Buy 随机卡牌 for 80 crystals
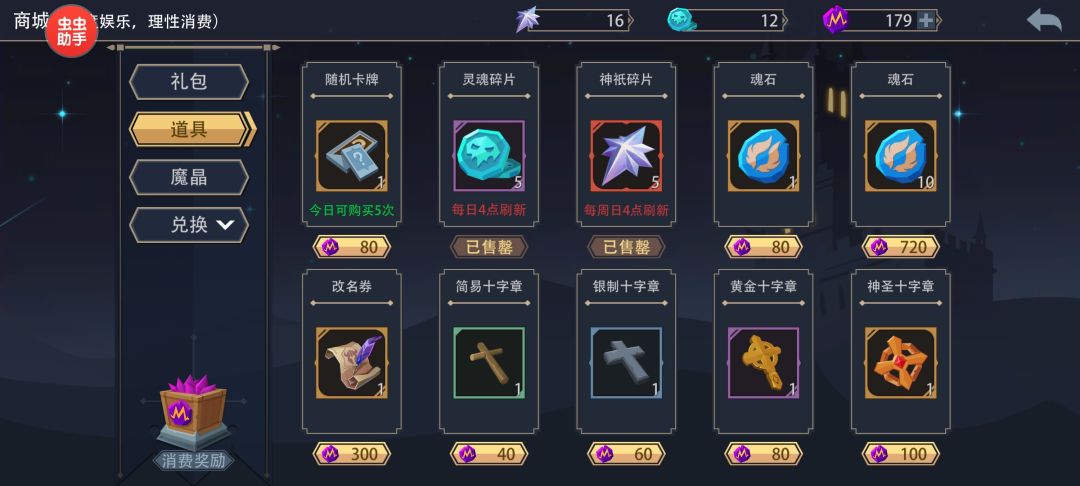 (351, 246)
